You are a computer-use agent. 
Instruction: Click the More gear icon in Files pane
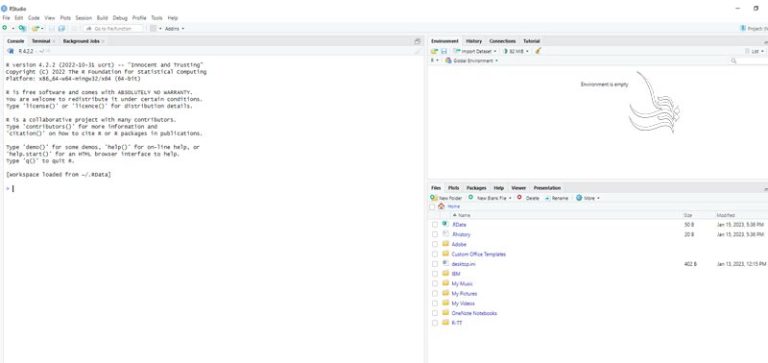point(579,198)
